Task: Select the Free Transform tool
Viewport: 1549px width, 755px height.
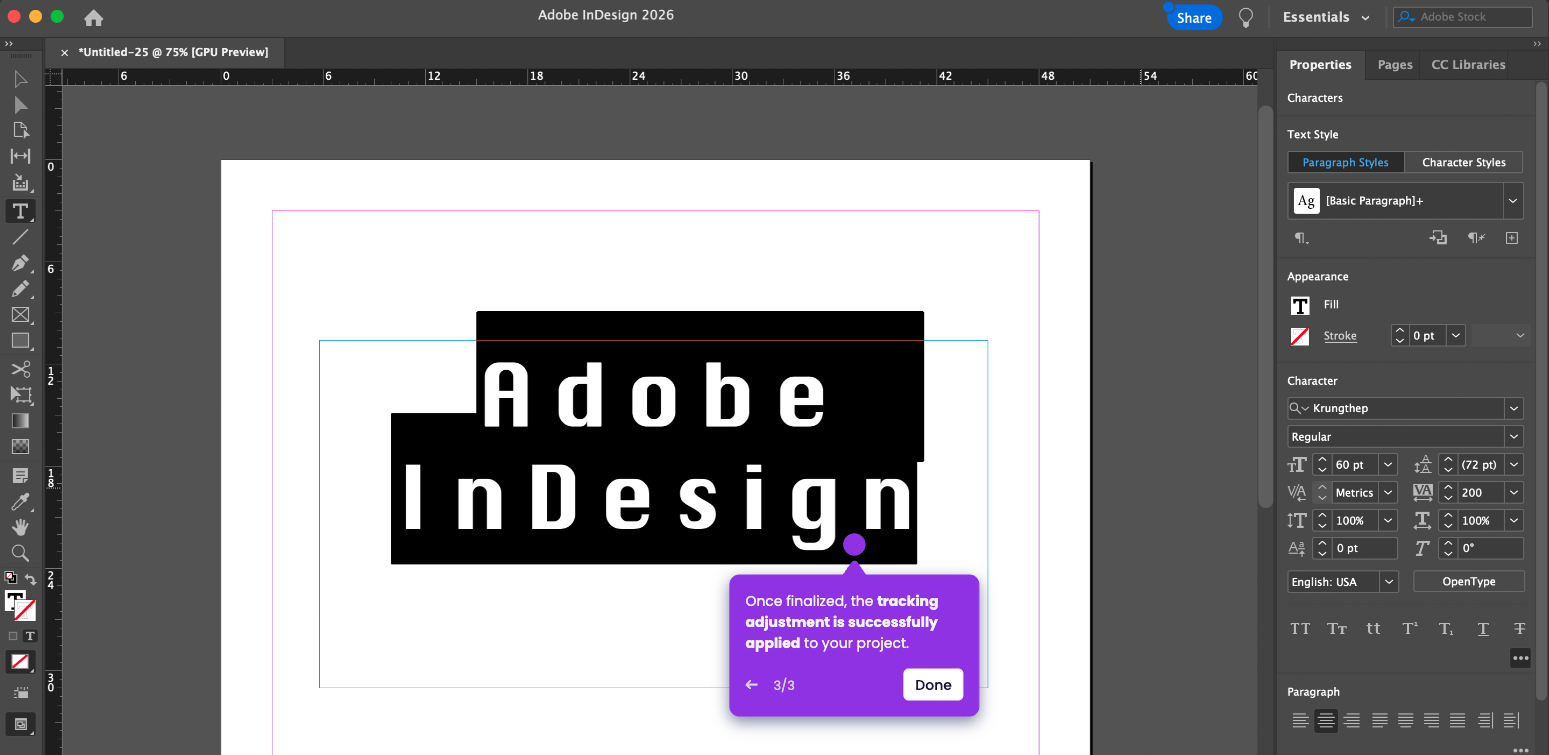Action: (x=20, y=395)
